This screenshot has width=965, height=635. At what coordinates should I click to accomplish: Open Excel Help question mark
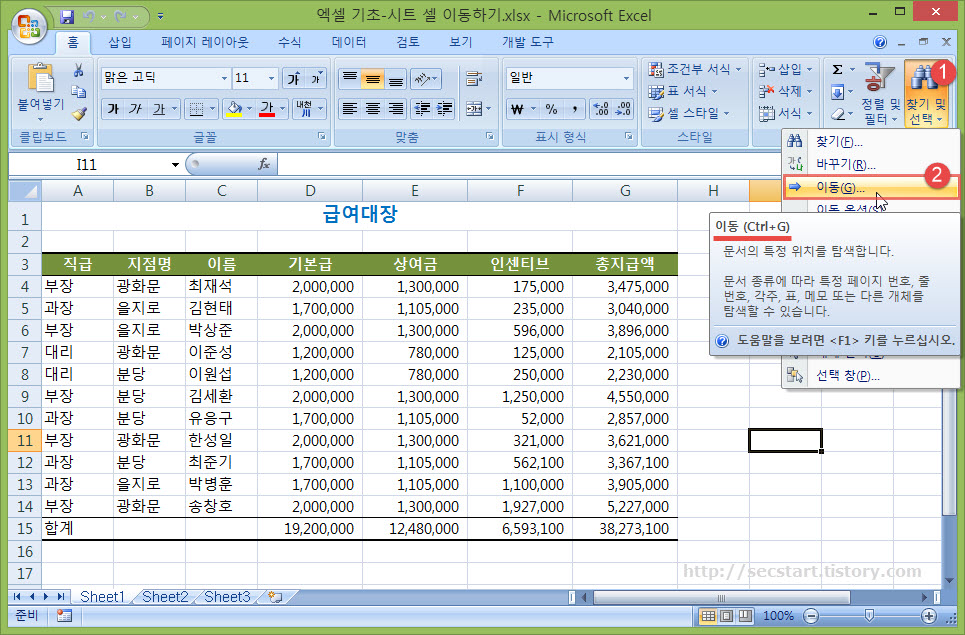pyautogui.click(x=880, y=42)
